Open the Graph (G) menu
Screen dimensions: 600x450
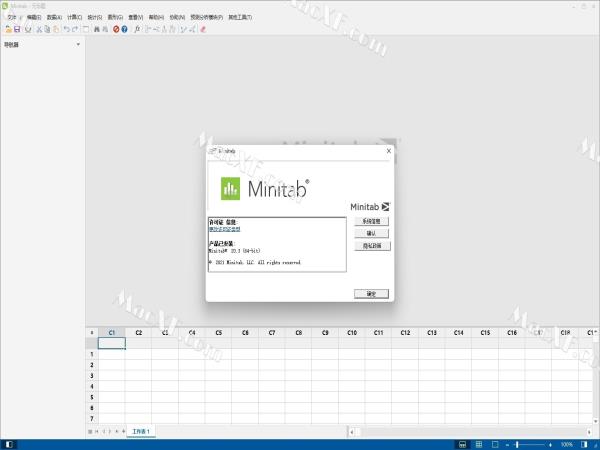[x=115, y=17]
